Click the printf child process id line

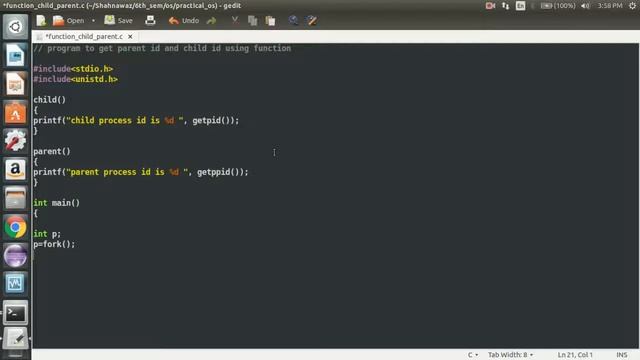(136, 120)
